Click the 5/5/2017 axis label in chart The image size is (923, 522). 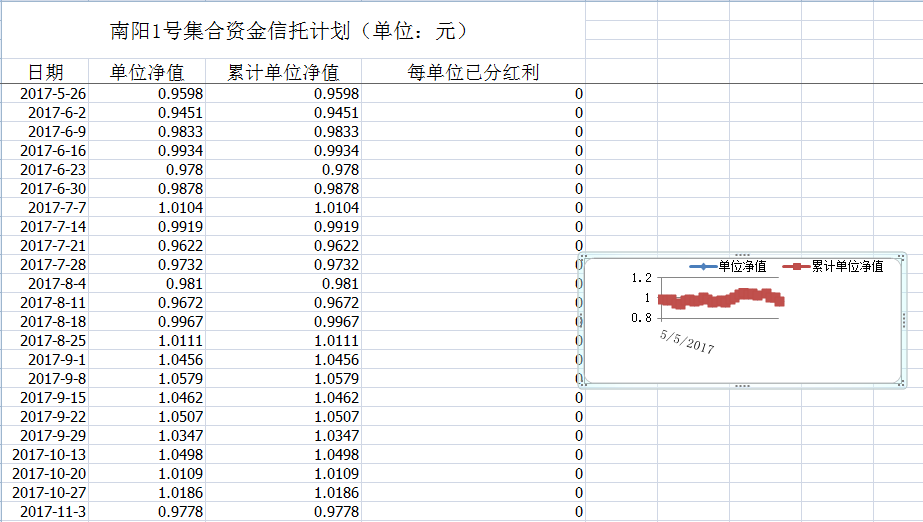coord(687,341)
